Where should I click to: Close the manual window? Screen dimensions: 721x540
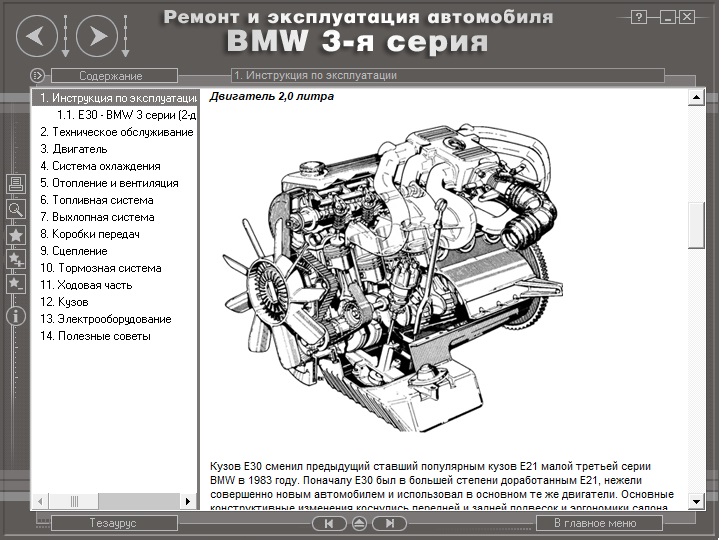tap(687, 17)
